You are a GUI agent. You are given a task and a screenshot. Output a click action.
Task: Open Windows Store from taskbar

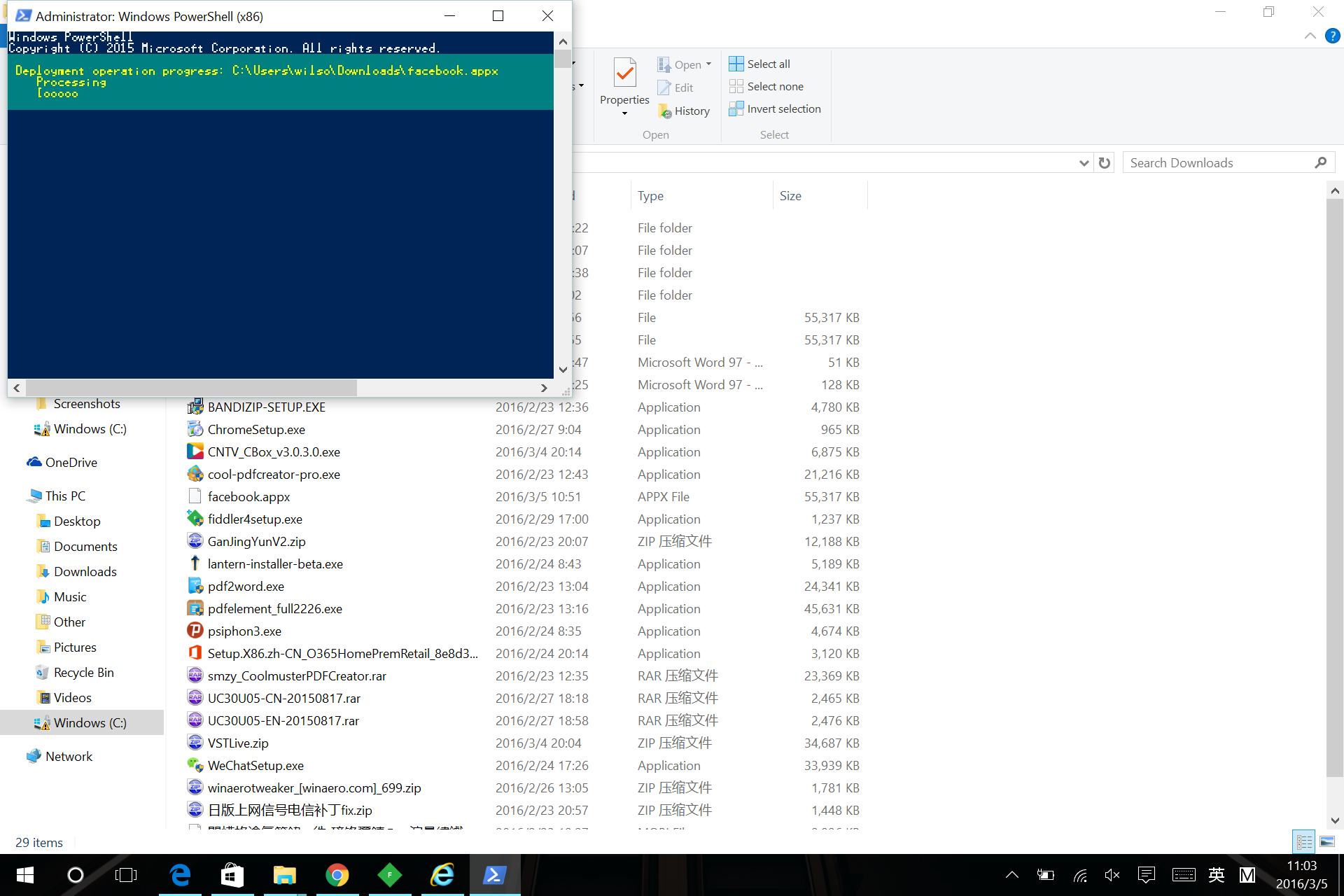tap(232, 875)
